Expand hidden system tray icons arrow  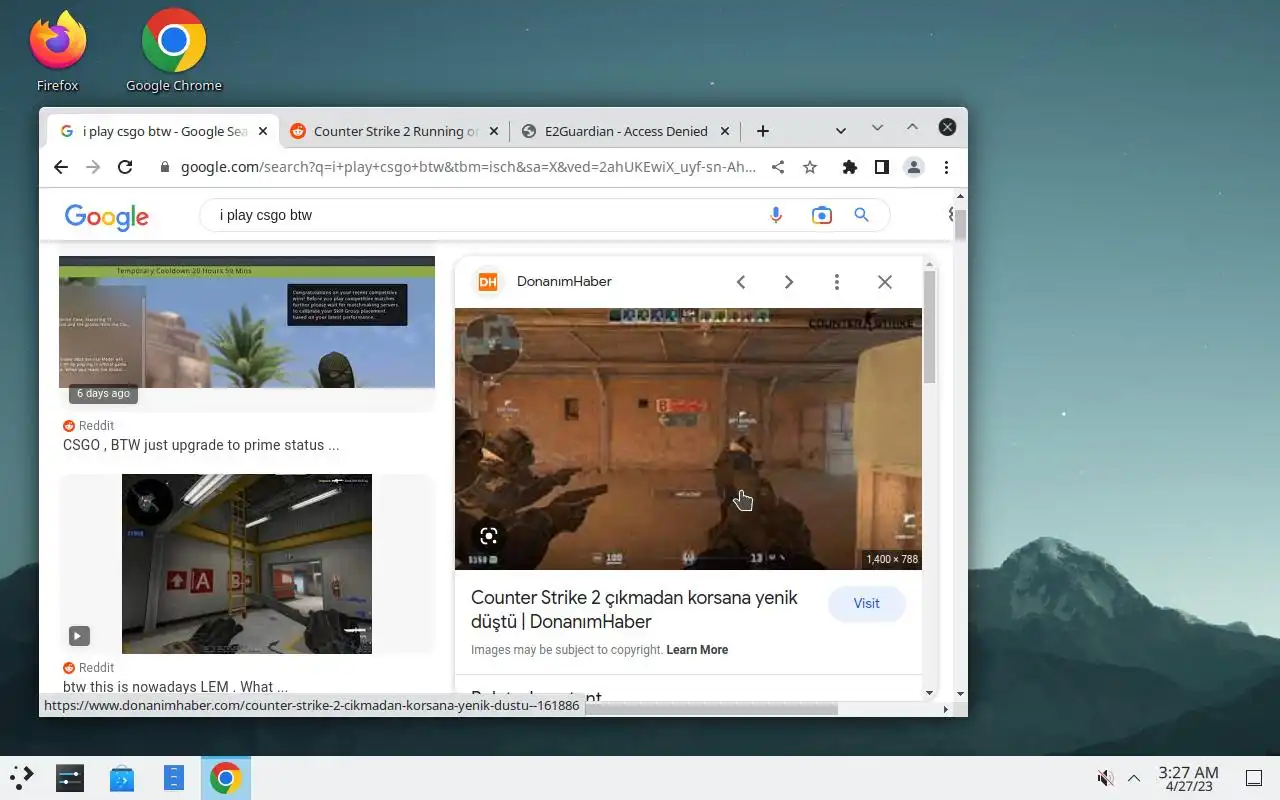(x=1134, y=778)
